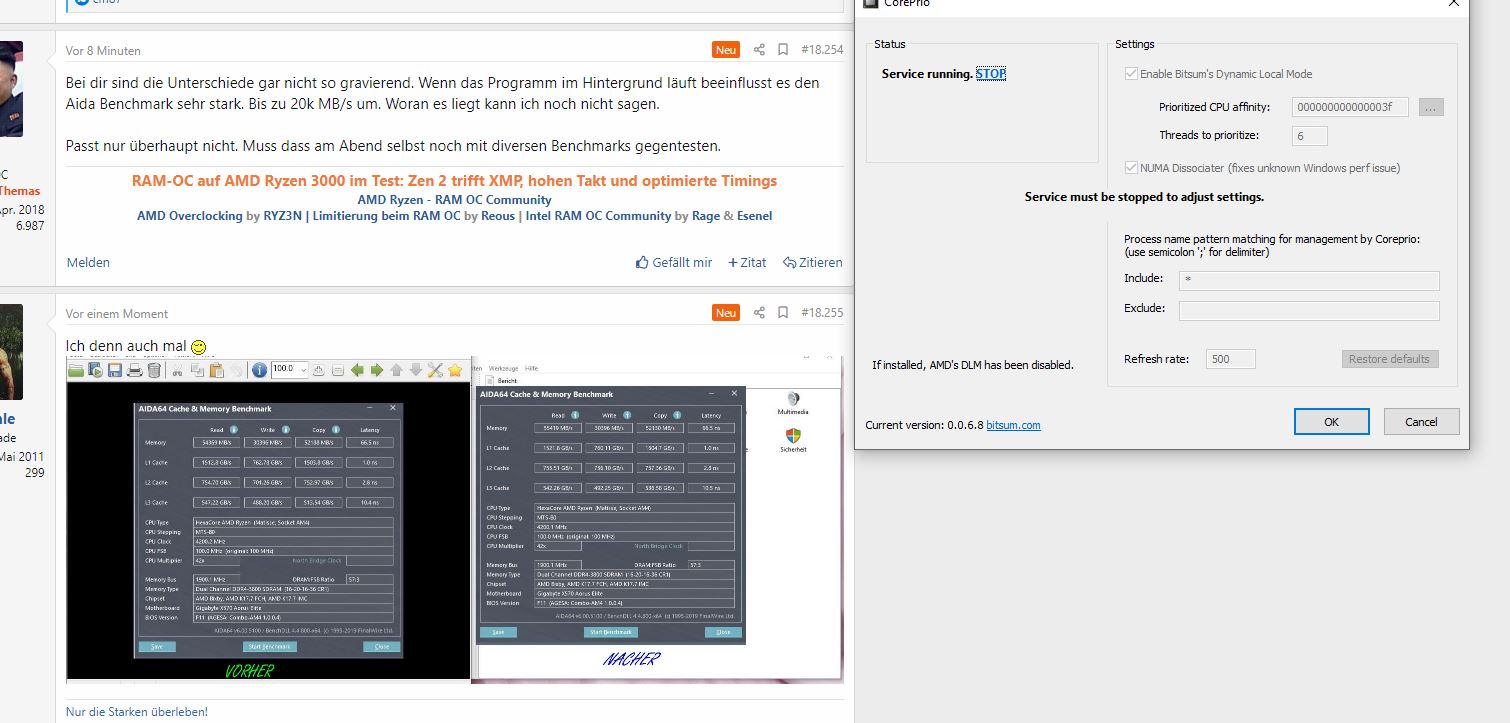
Task: Open RAM-OC auf AMD Ryzen 3000 article link
Action: click(x=454, y=181)
